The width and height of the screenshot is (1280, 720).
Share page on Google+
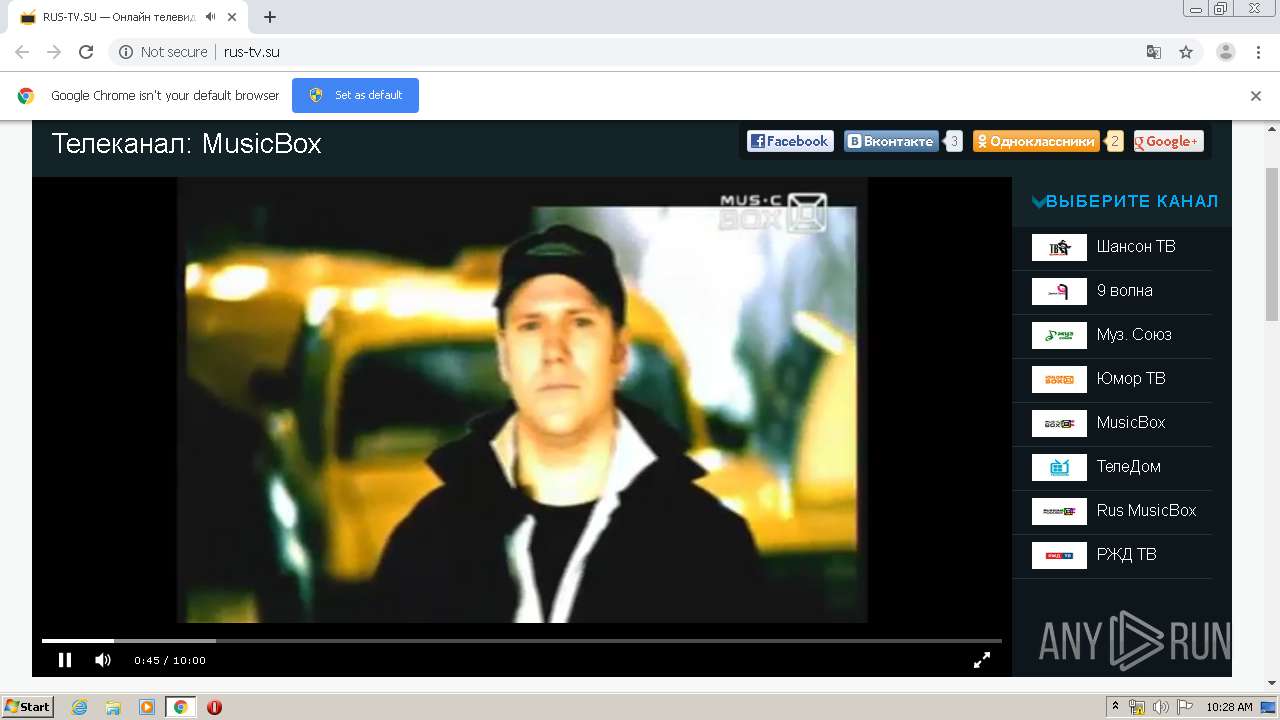[x=1168, y=142]
